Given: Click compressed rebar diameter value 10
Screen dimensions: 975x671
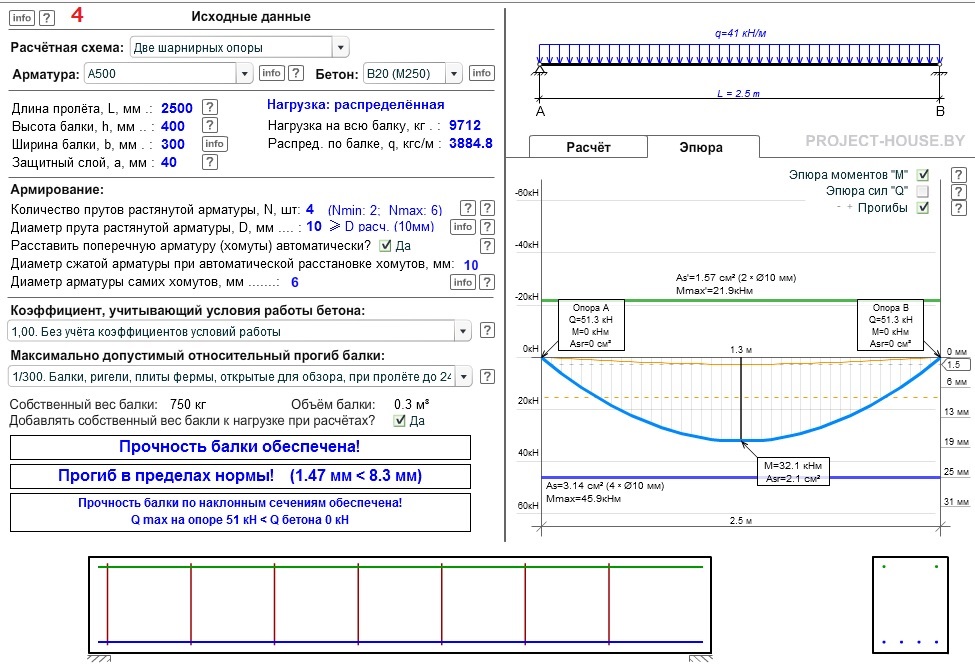Looking at the screenshot, I should pos(471,265).
